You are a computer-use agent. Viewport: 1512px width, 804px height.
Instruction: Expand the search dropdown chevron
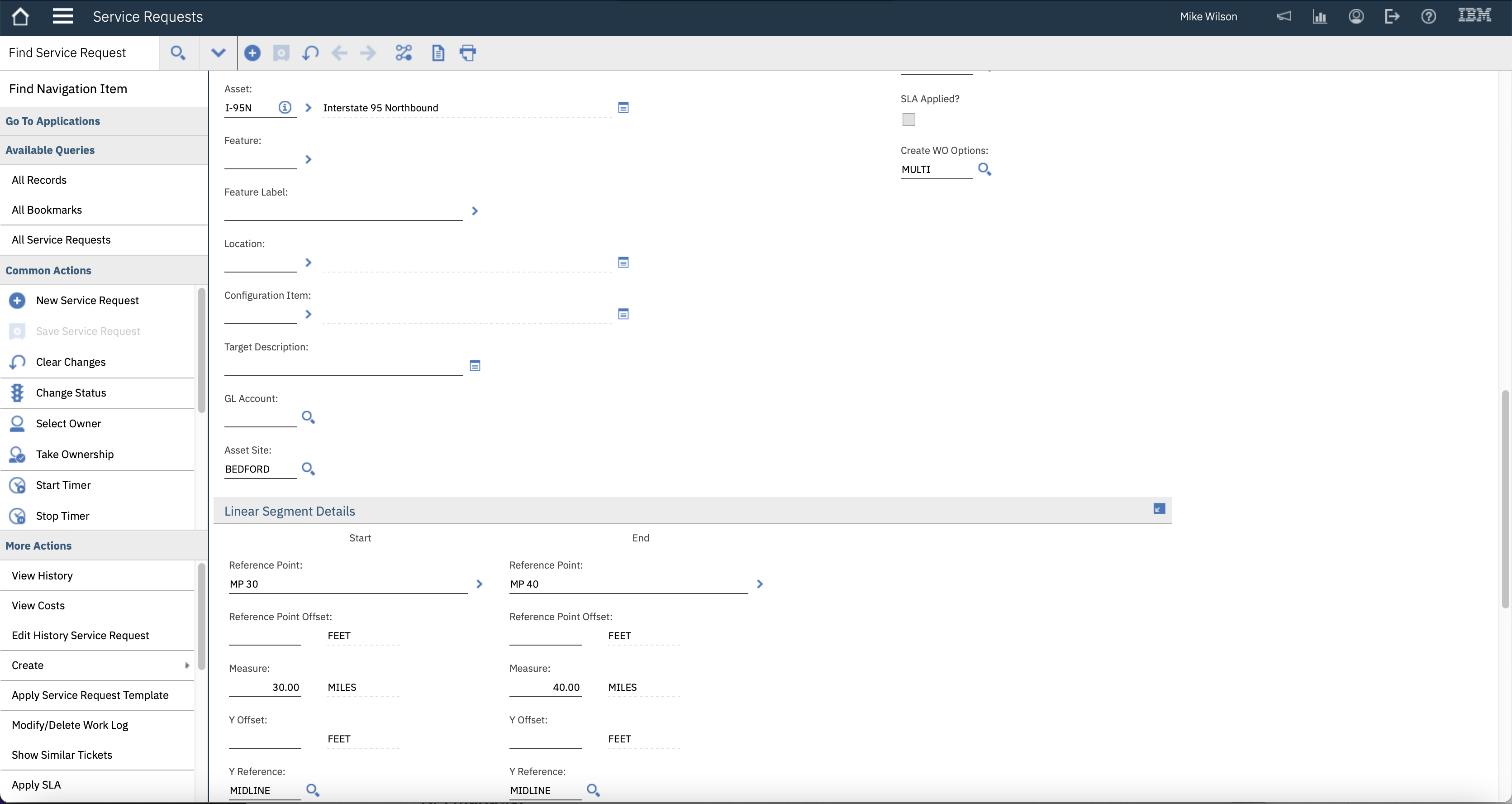tap(219, 53)
